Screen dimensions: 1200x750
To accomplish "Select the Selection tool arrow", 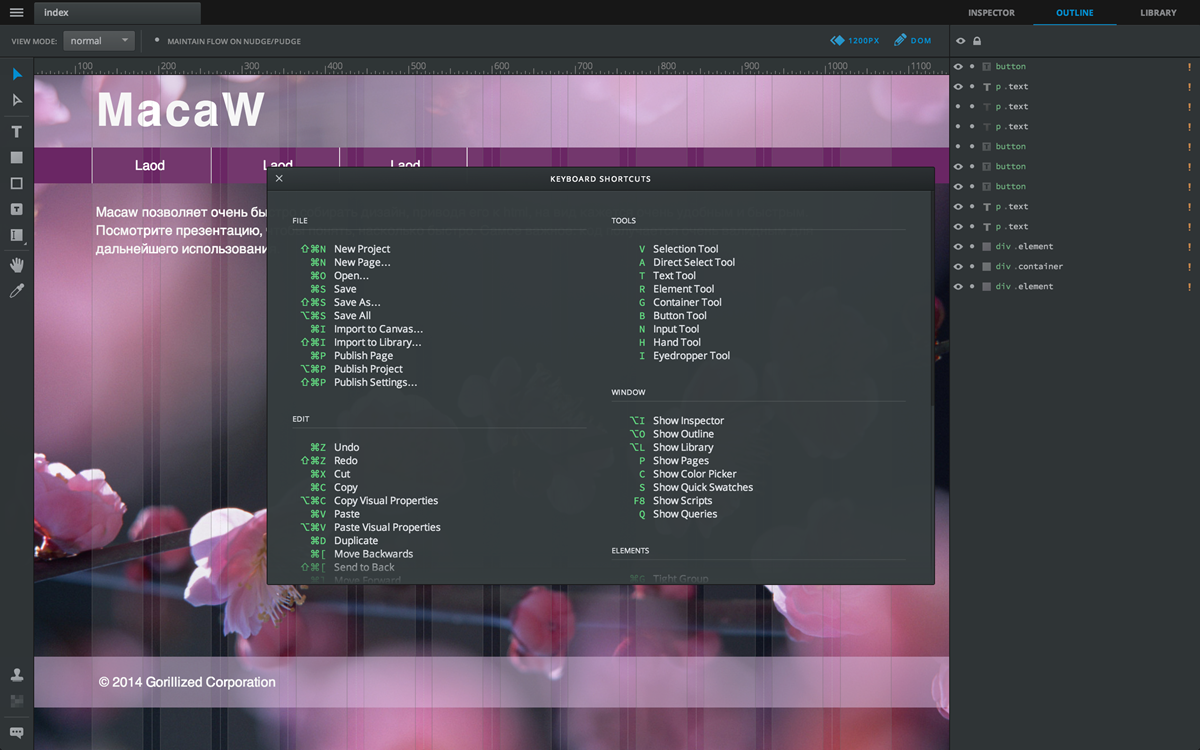I will click(17, 74).
